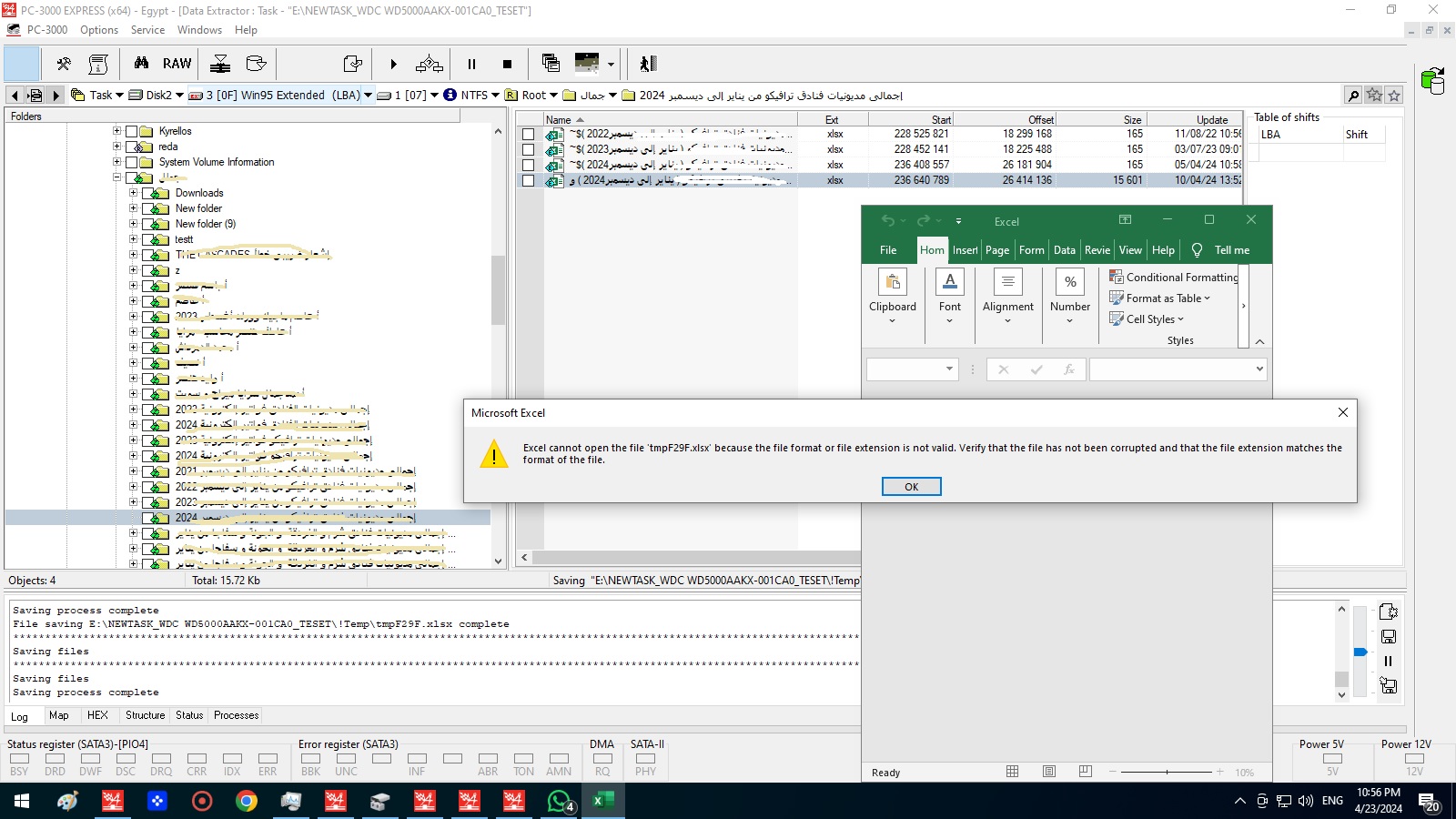The height and width of the screenshot is (819, 1456).
Task: Click Conditional Formatting in Excel ribbon
Action: pos(1174,278)
